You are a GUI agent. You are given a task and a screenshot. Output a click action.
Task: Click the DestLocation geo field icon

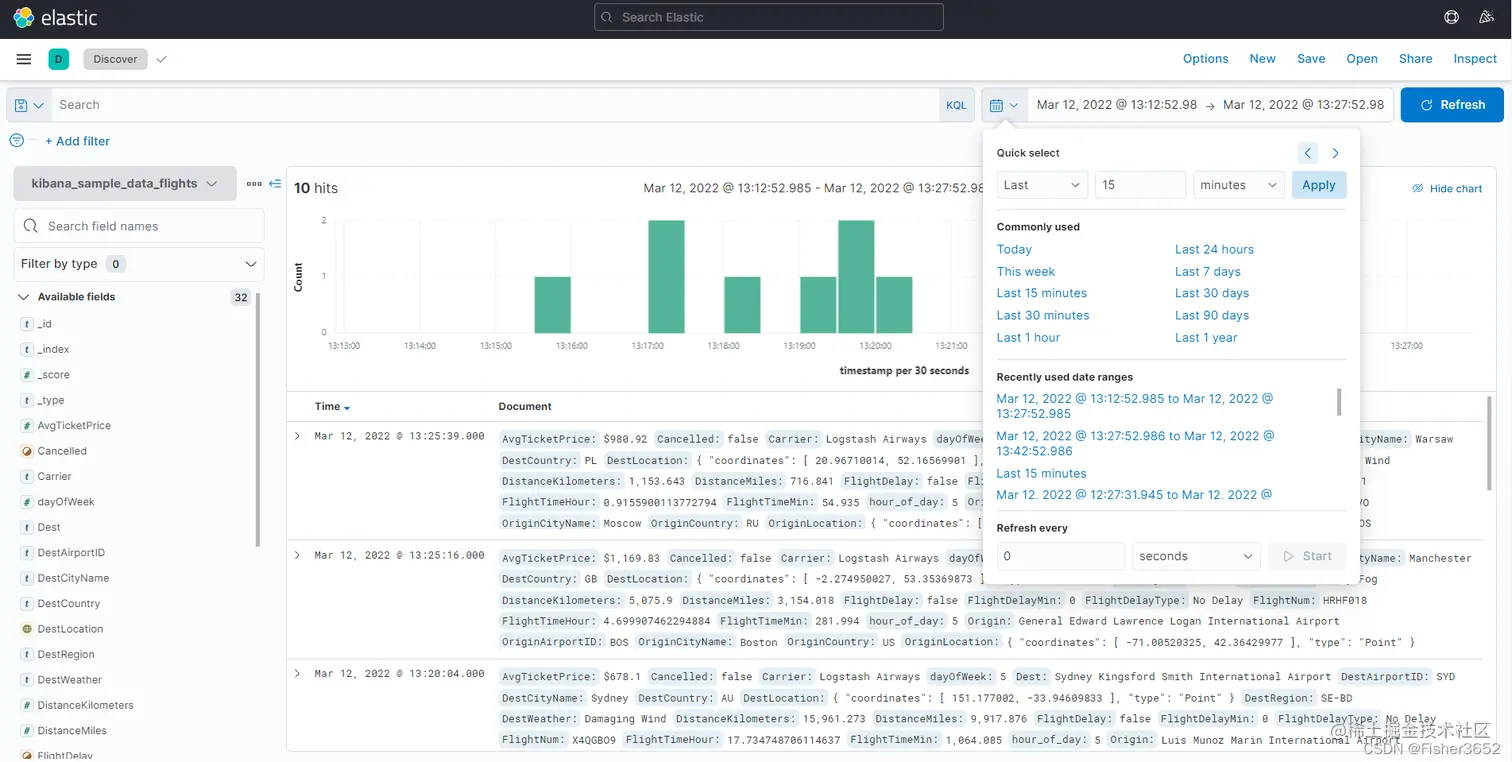[x=27, y=629]
